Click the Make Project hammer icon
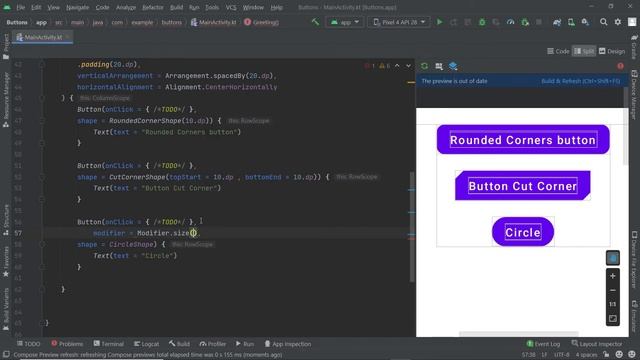The height and width of the screenshot is (360, 640). (x=315, y=22)
